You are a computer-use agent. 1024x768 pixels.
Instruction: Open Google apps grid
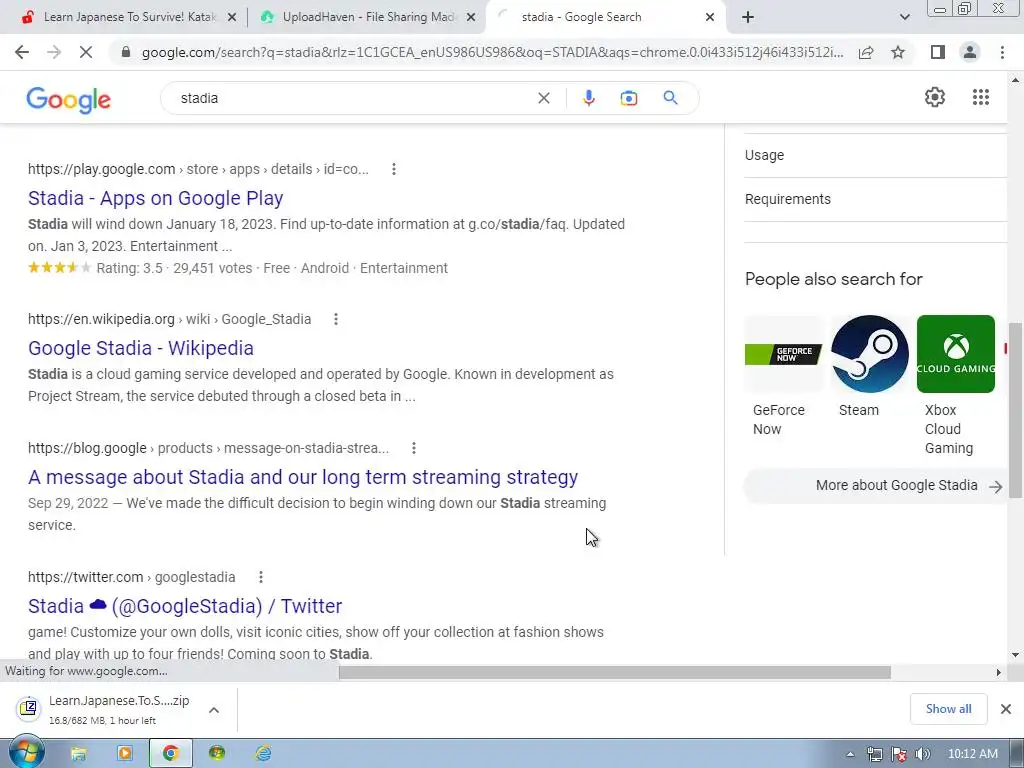point(980,97)
